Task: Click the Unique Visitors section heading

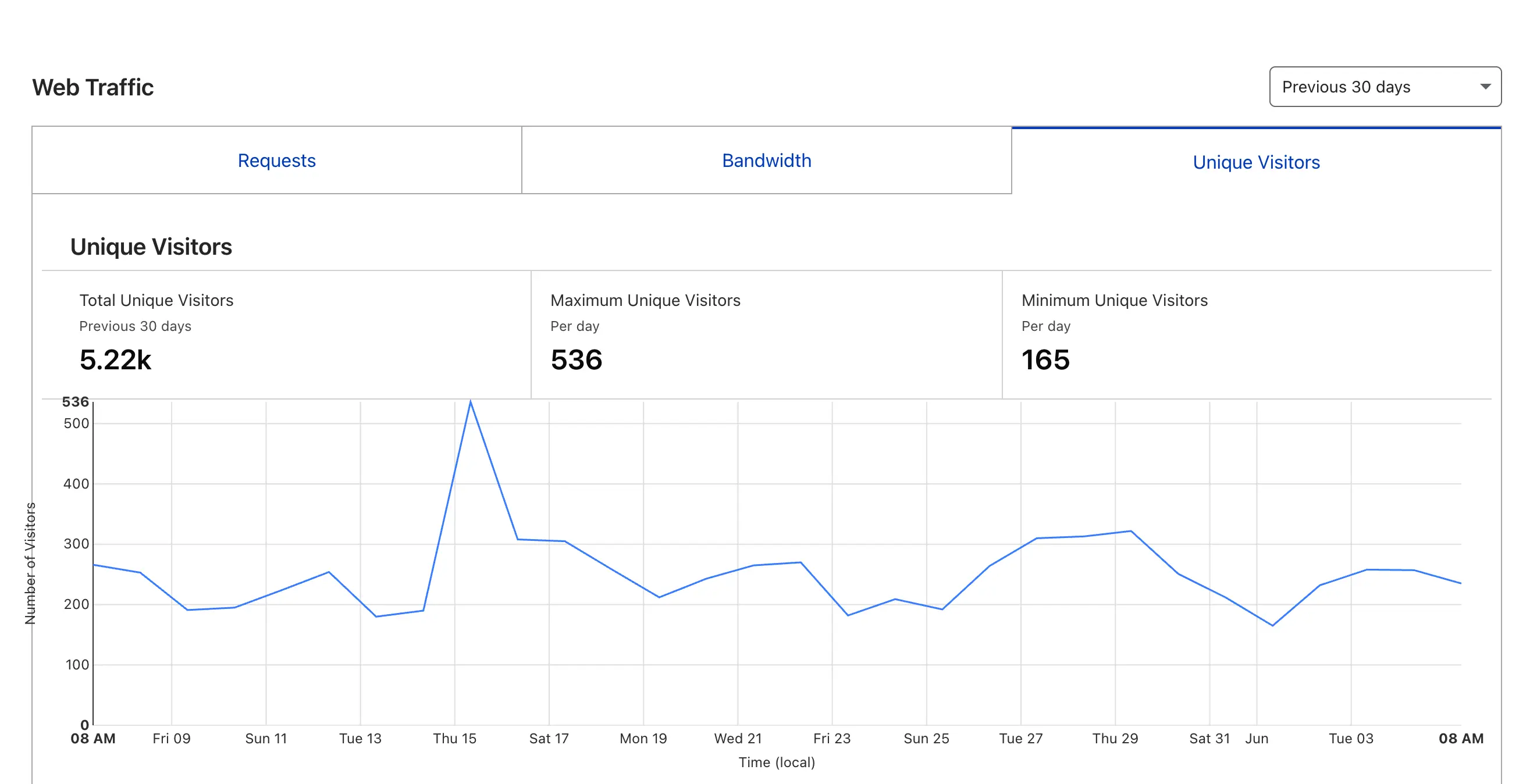Action: pyautogui.click(x=151, y=247)
